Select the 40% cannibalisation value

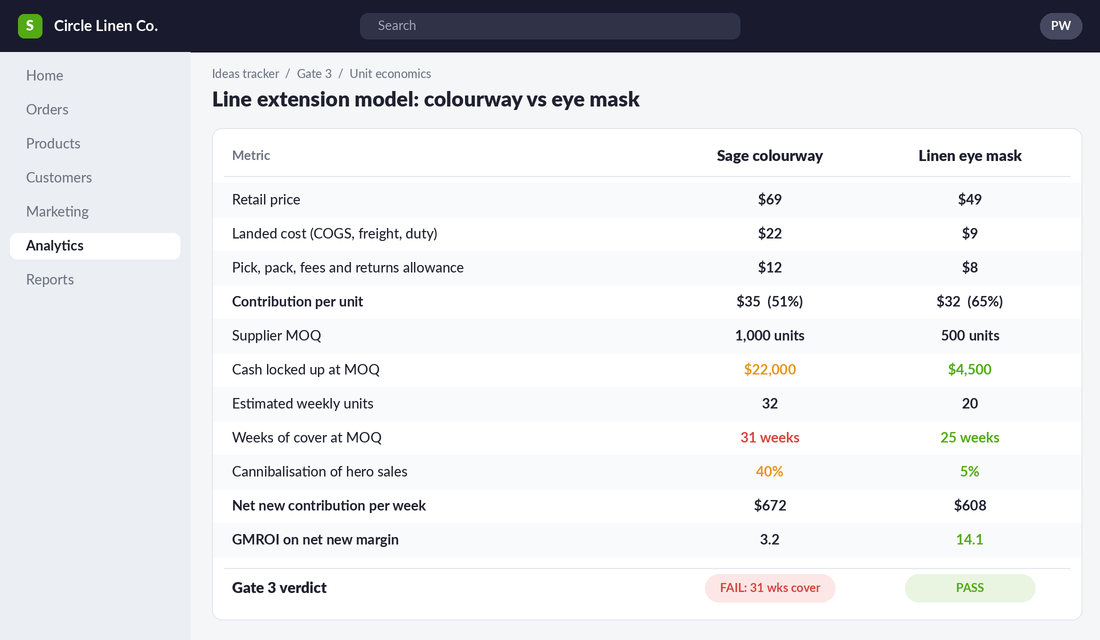[x=770, y=472]
